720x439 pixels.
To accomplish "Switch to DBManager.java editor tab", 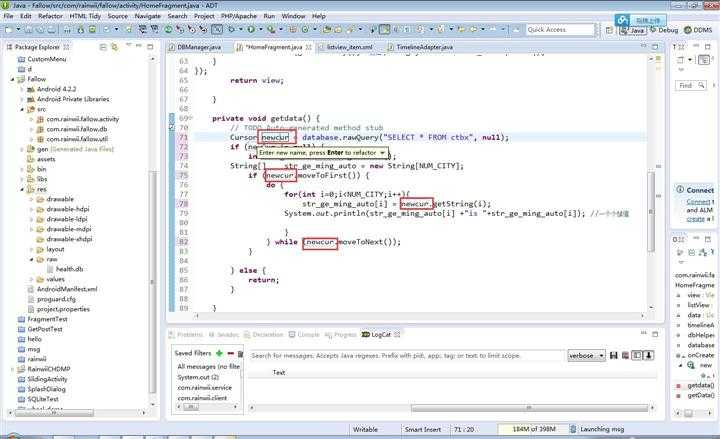I will (x=195, y=47).
